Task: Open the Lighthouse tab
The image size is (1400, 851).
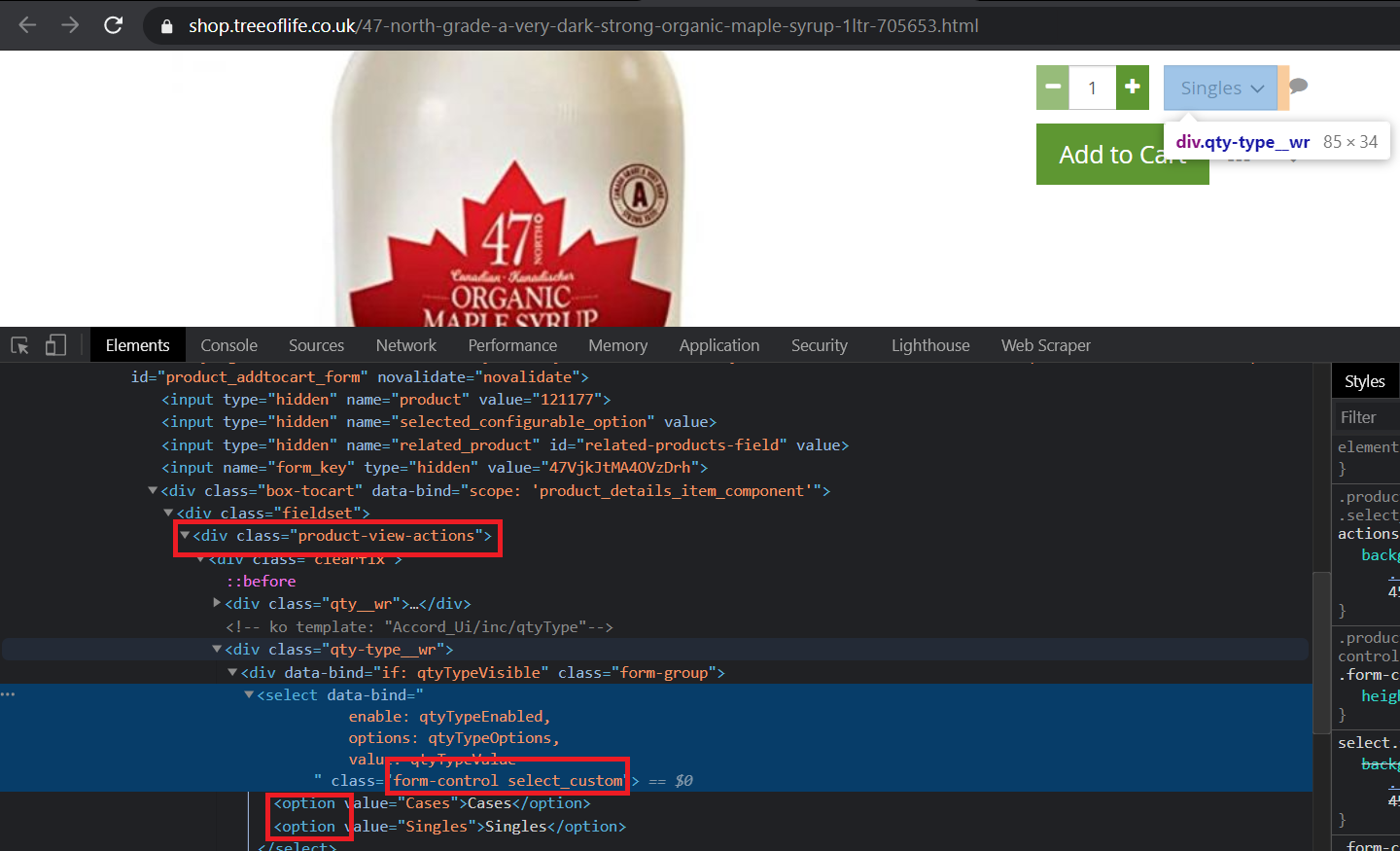Action: click(x=929, y=345)
